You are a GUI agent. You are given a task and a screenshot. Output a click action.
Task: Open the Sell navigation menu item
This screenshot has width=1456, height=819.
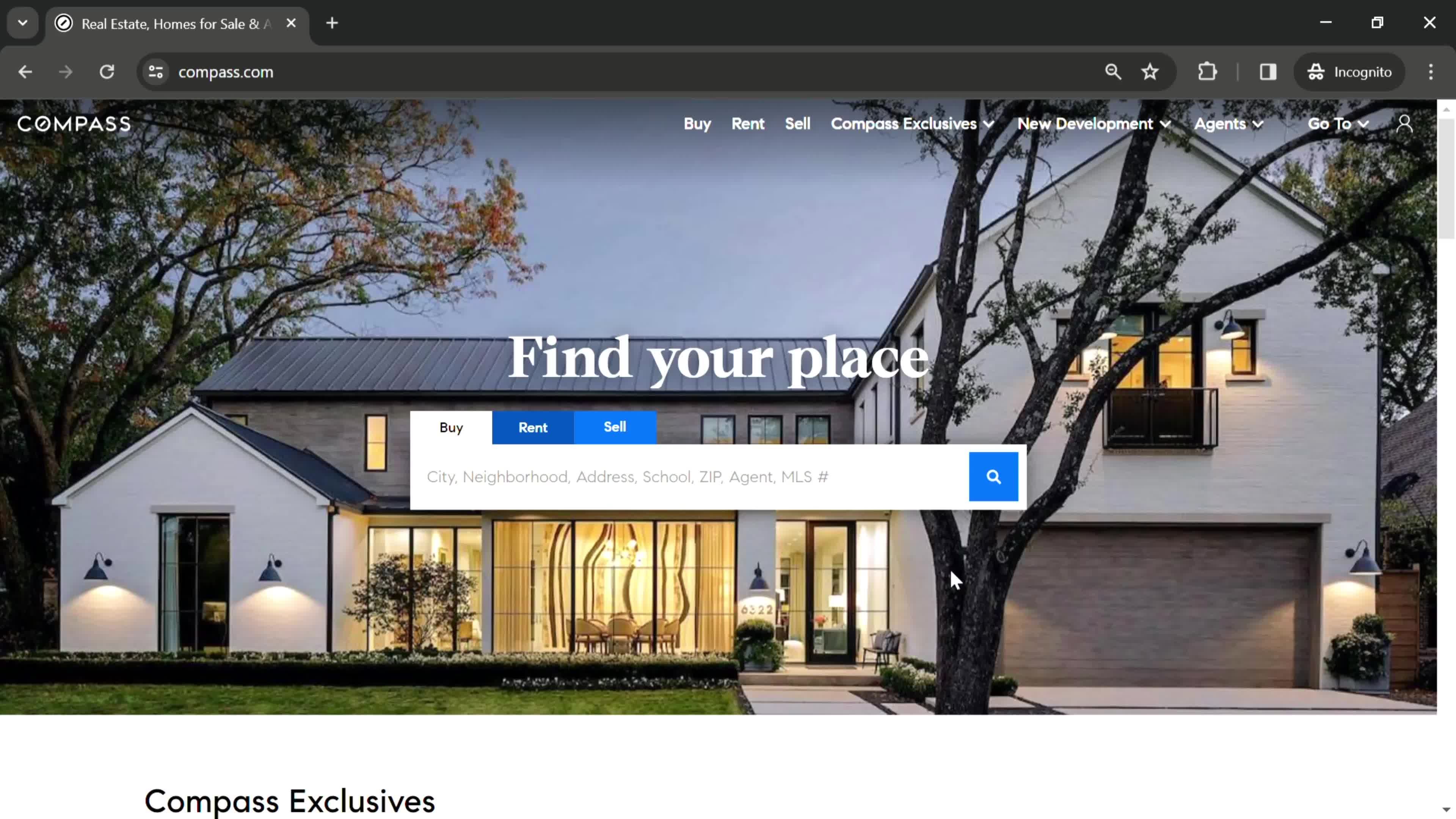point(797,123)
